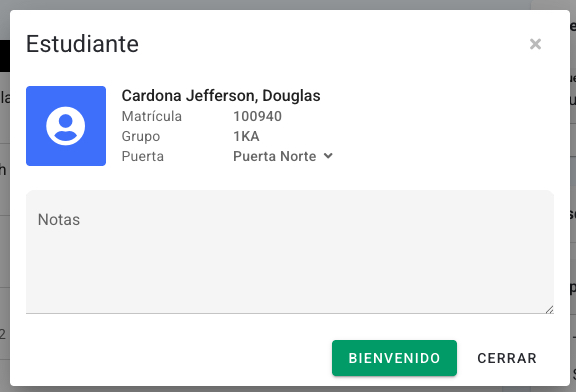
Task: Click the green BIENVENIDO button
Action: [394, 358]
